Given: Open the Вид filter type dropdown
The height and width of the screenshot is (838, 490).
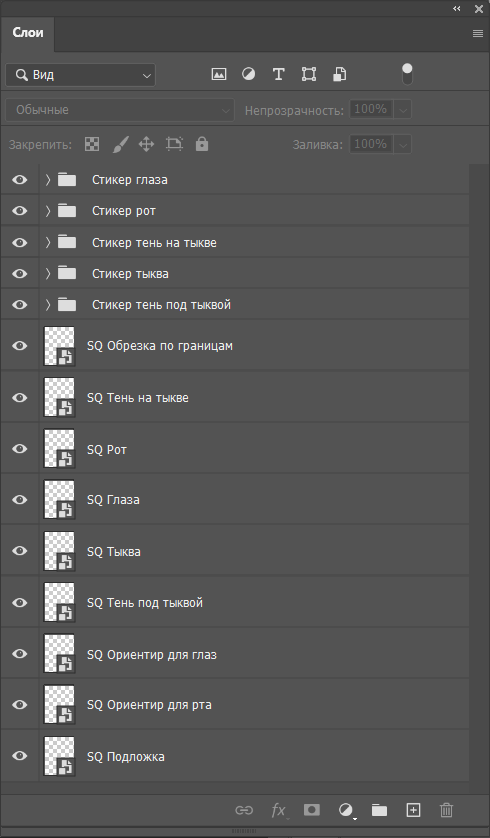Looking at the screenshot, I should pyautogui.click(x=81, y=75).
